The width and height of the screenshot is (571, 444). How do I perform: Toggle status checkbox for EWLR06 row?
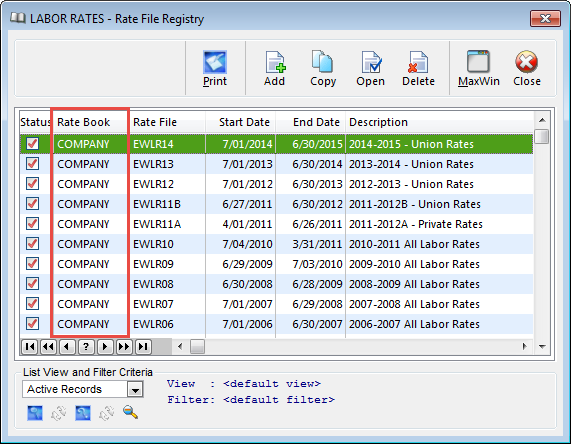33,323
